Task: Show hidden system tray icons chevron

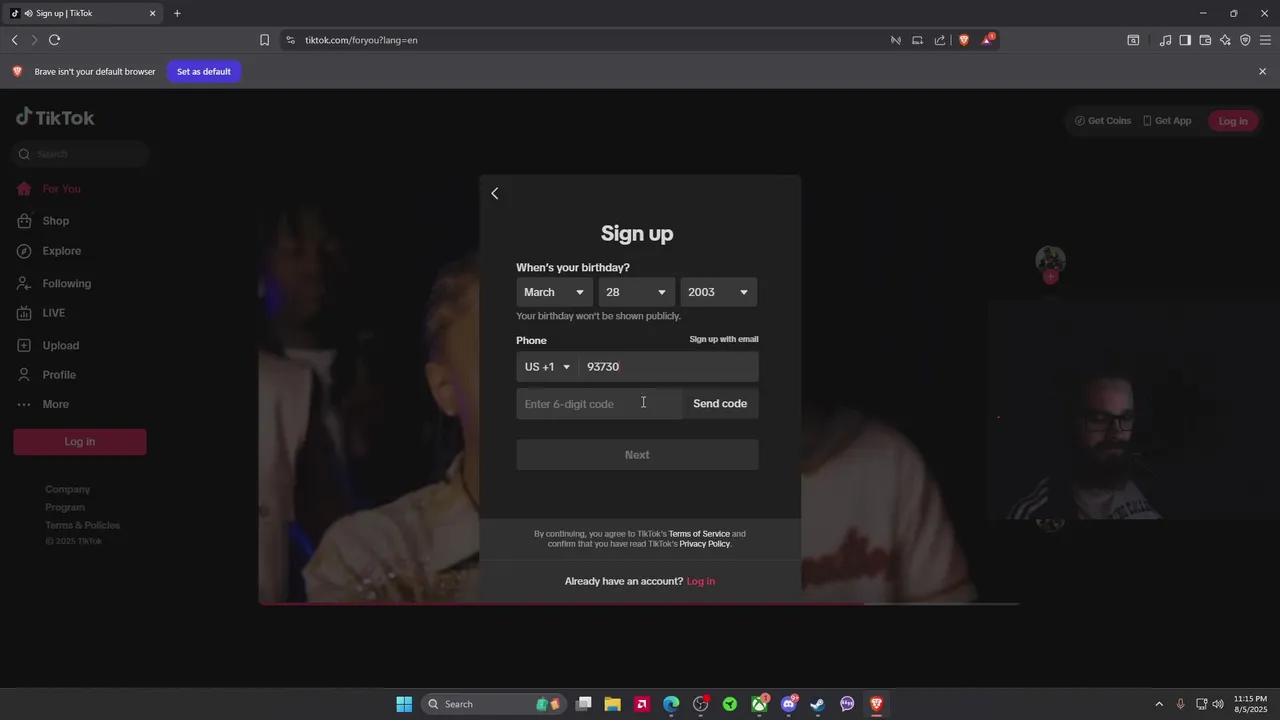Action: tap(1159, 704)
